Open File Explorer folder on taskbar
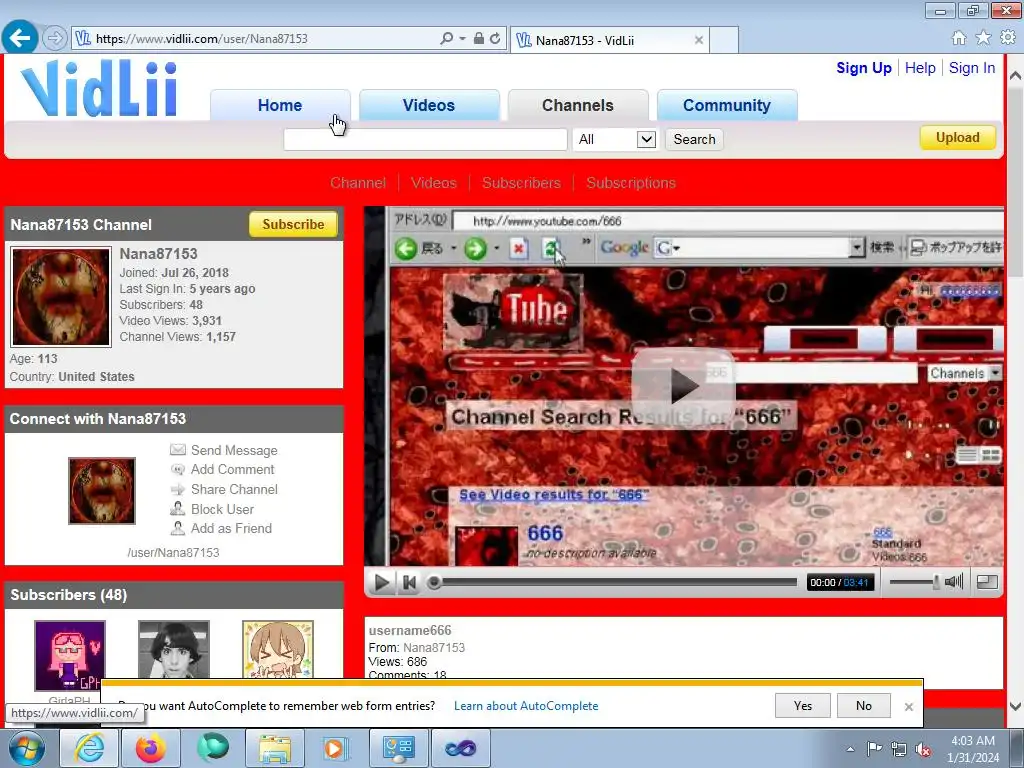The image size is (1024, 768). tap(275, 748)
